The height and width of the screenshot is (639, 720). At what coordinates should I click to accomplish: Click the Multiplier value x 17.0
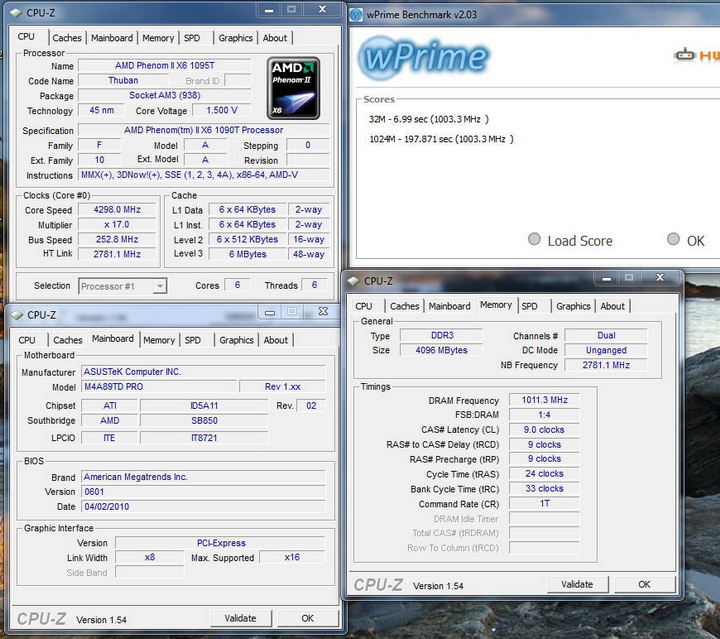pos(117,224)
